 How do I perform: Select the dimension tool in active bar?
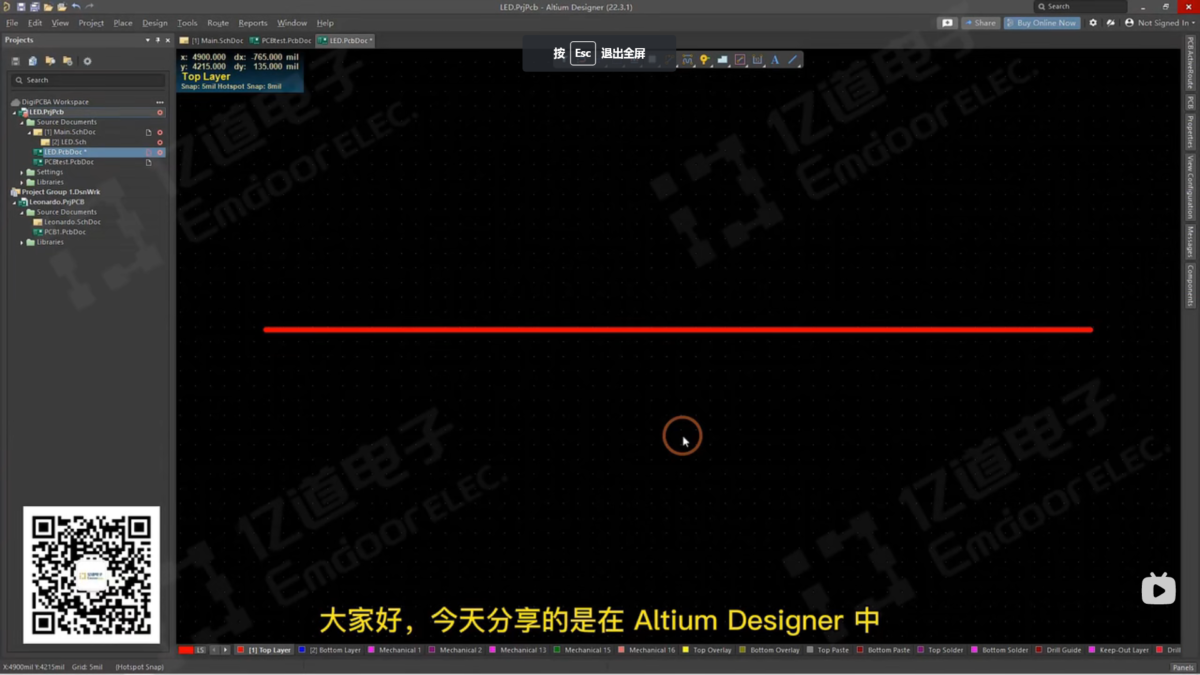[x=757, y=60]
